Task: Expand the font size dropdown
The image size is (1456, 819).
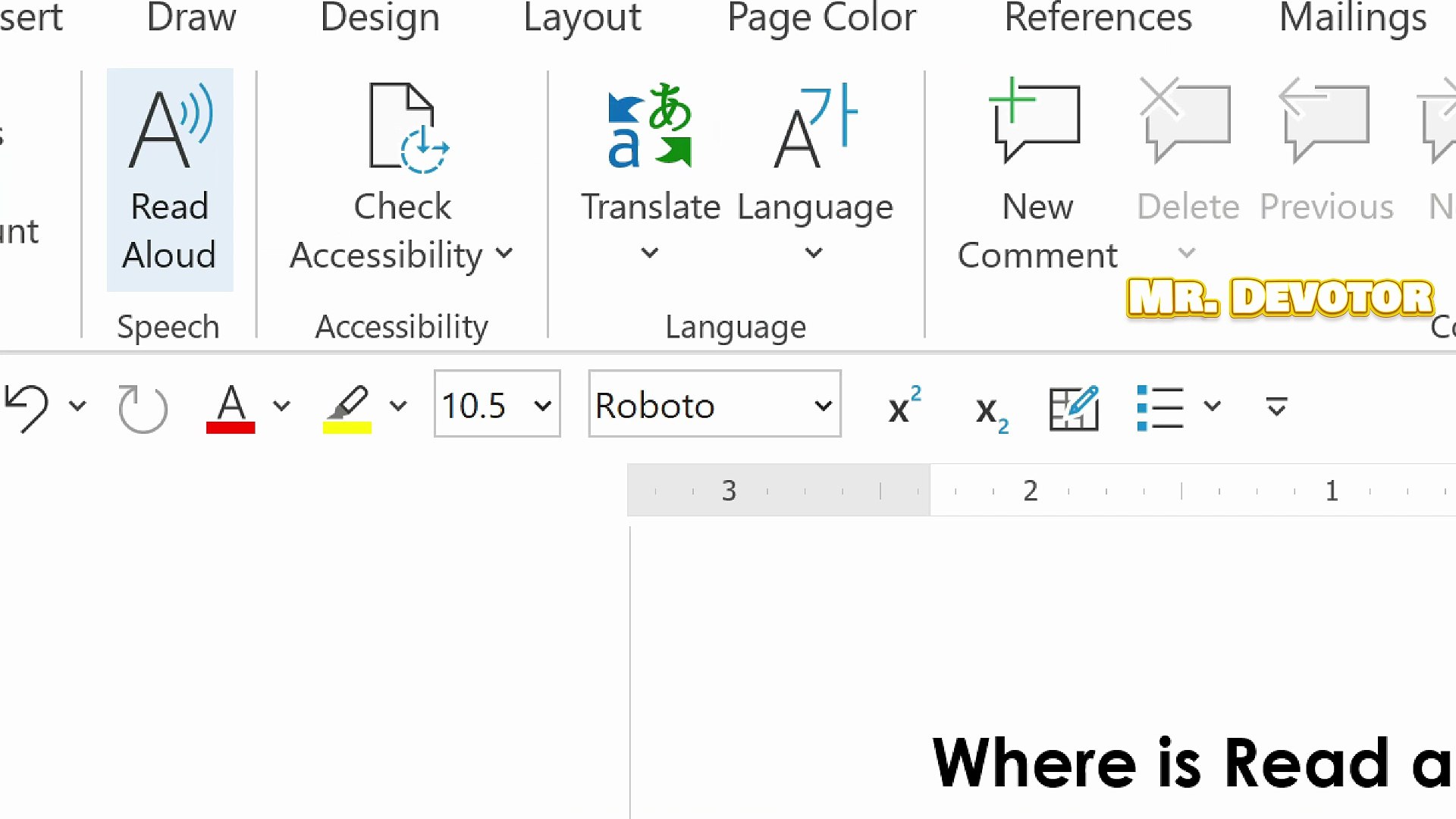Action: 542,406
